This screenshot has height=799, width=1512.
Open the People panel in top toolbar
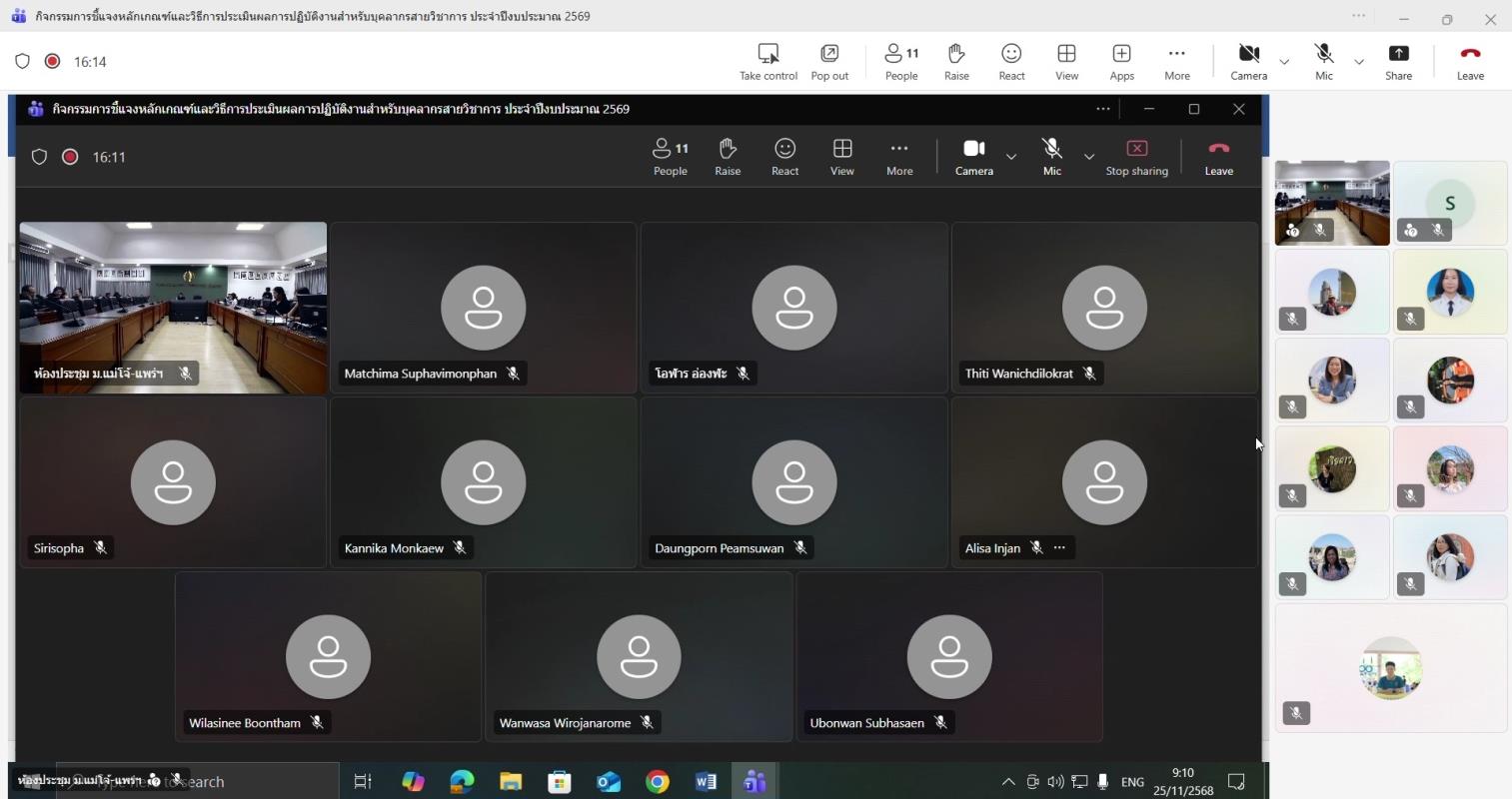(x=900, y=61)
